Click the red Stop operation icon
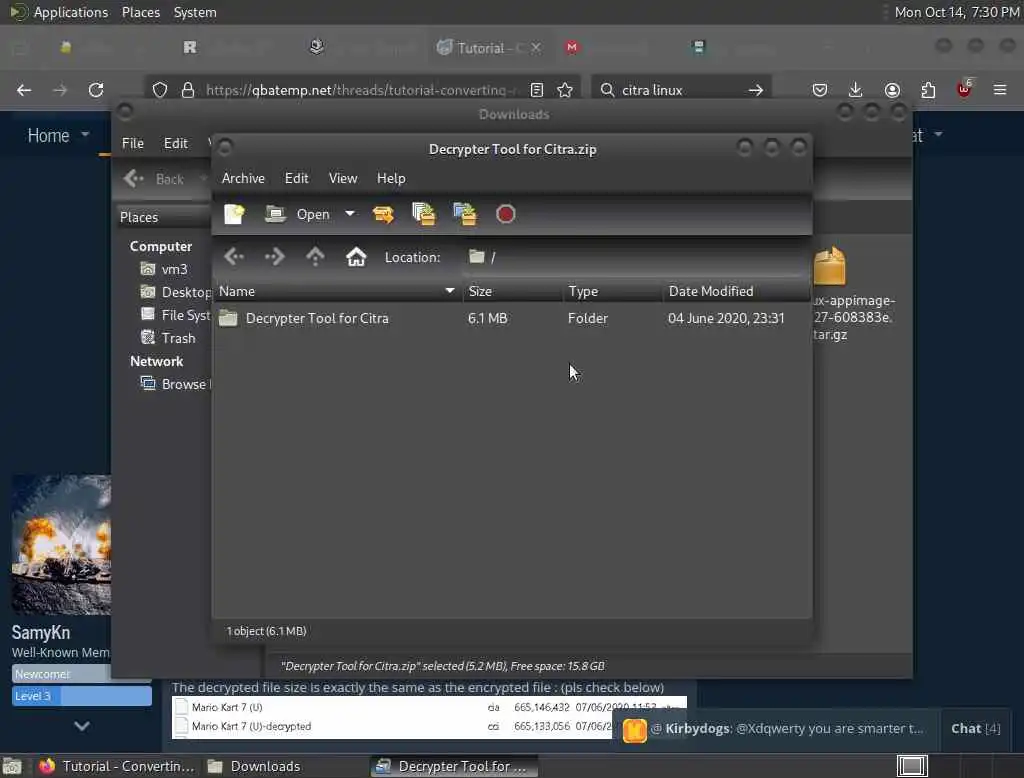The height and width of the screenshot is (778, 1024). (505, 214)
